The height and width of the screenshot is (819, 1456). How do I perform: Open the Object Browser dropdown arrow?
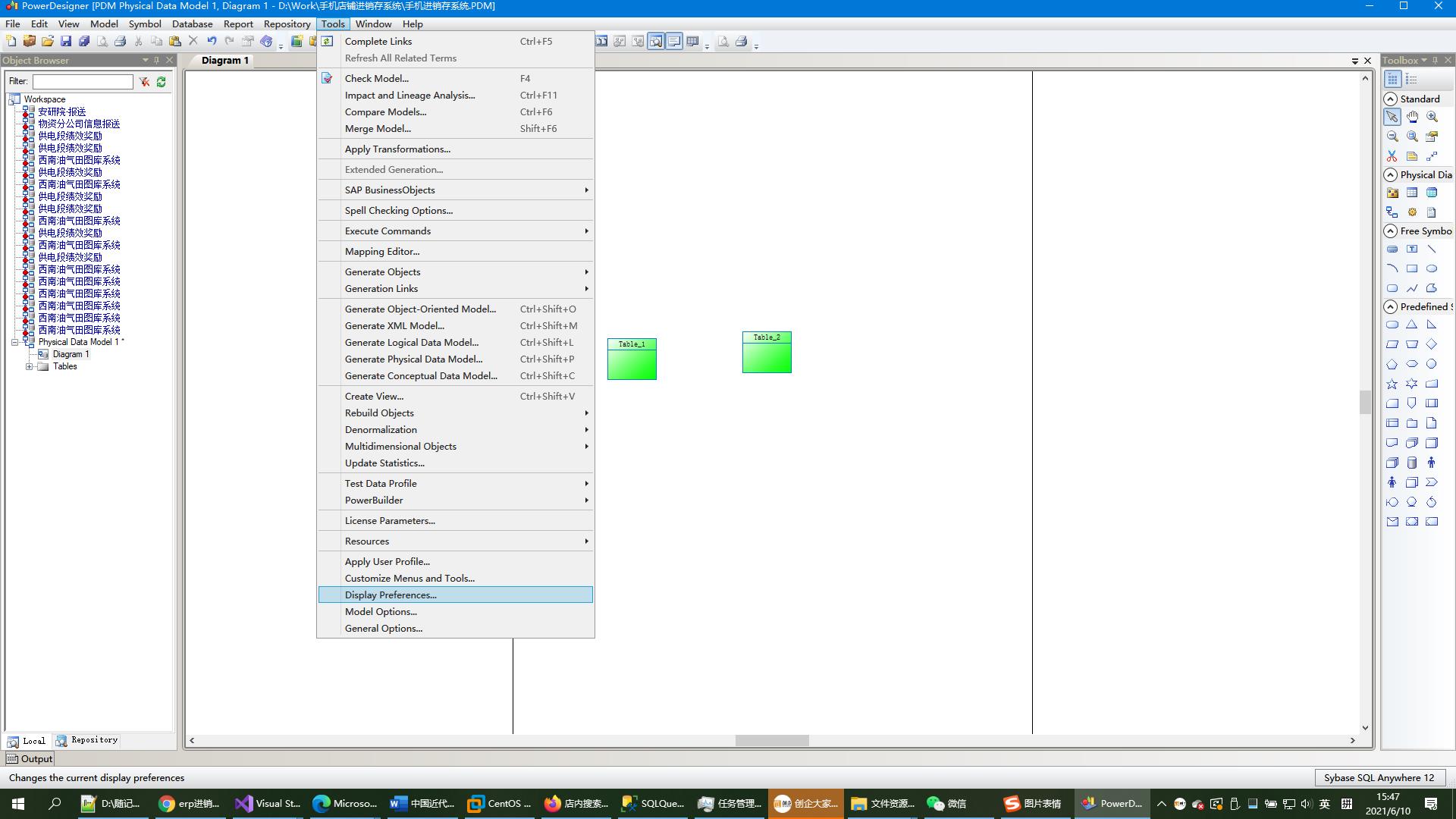click(x=145, y=61)
